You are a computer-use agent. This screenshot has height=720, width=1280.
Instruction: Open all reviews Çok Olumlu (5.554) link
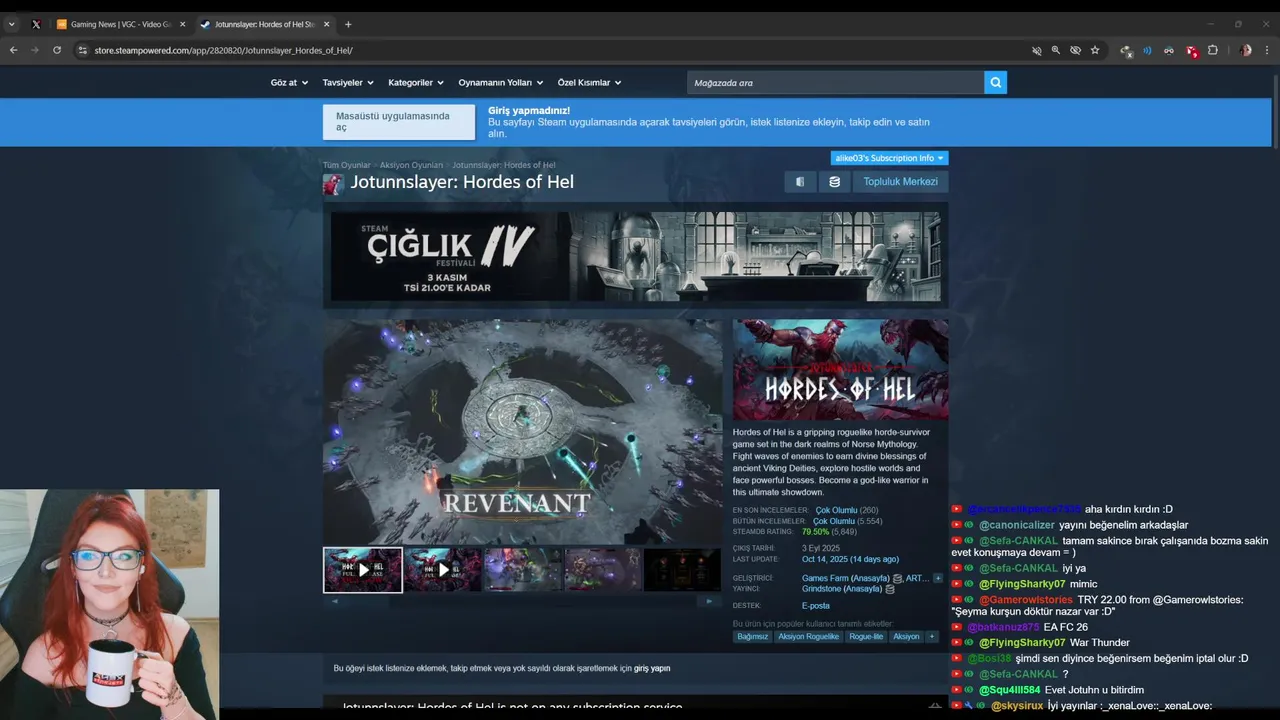[x=847, y=521]
